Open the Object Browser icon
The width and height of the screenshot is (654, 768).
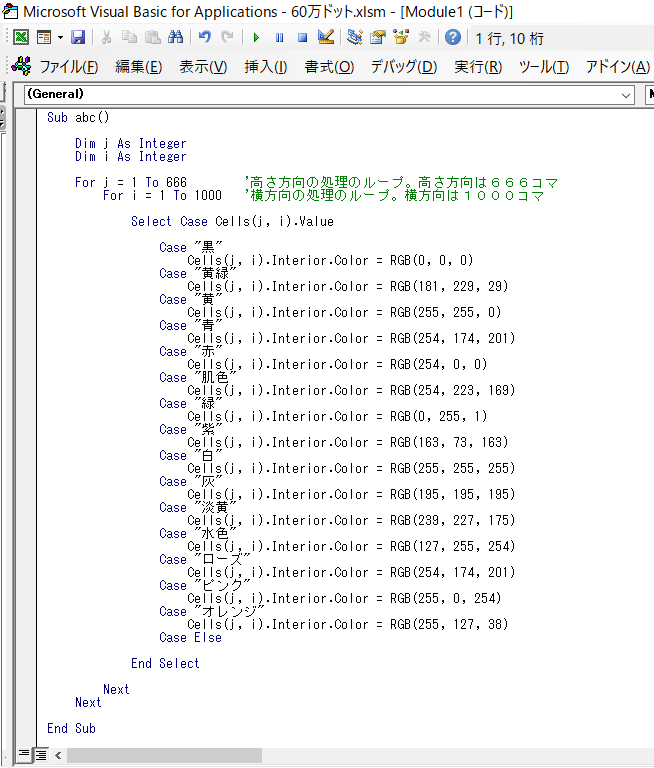point(401,37)
